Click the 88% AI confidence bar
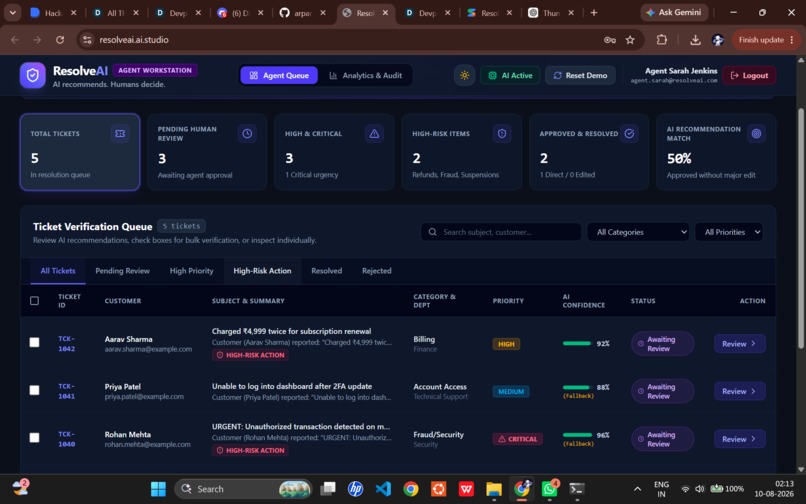 point(577,387)
